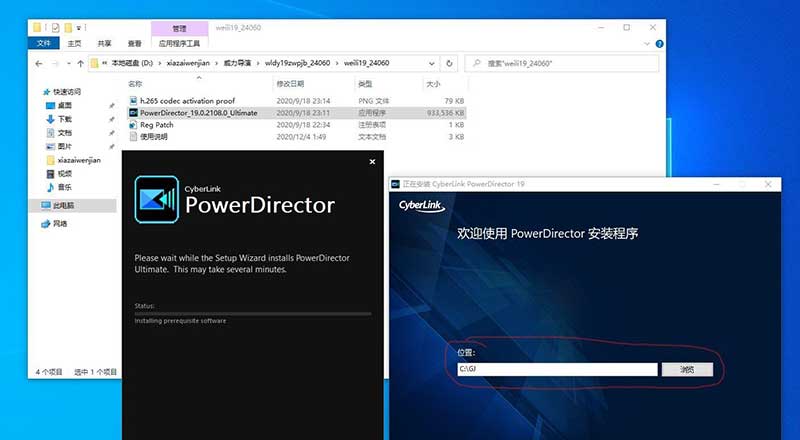Click quick access toolbar properties icon
This screenshot has width=800, height=440.
click(x=55, y=28)
